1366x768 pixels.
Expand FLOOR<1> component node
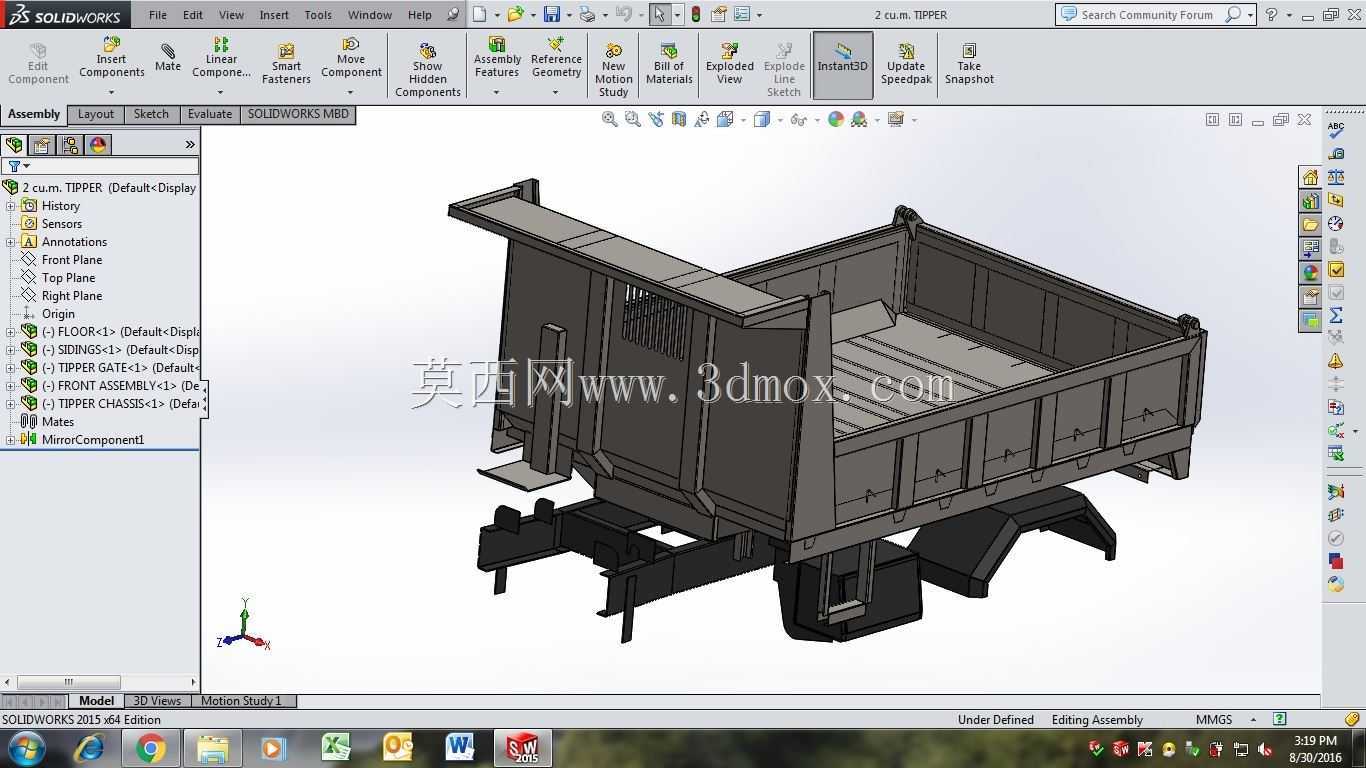[x=11, y=332]
